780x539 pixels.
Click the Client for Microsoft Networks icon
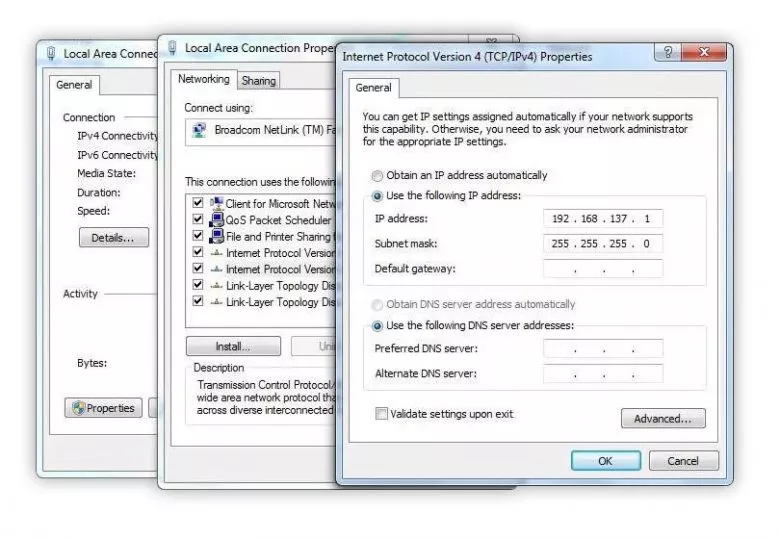(216, 203)
